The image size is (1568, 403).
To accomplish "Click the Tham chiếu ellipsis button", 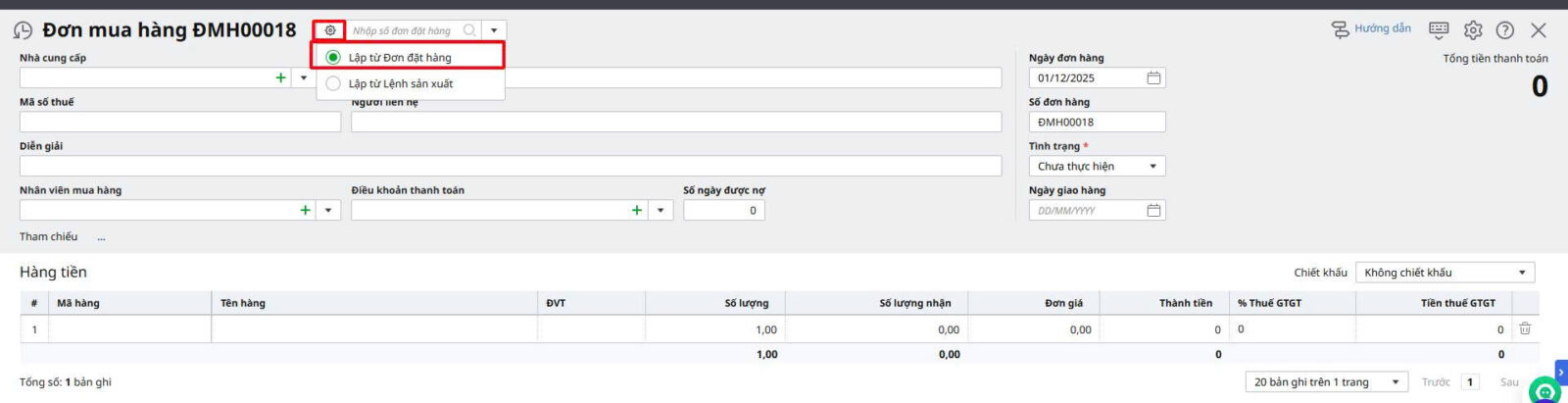I will click(x=101, y=237).
